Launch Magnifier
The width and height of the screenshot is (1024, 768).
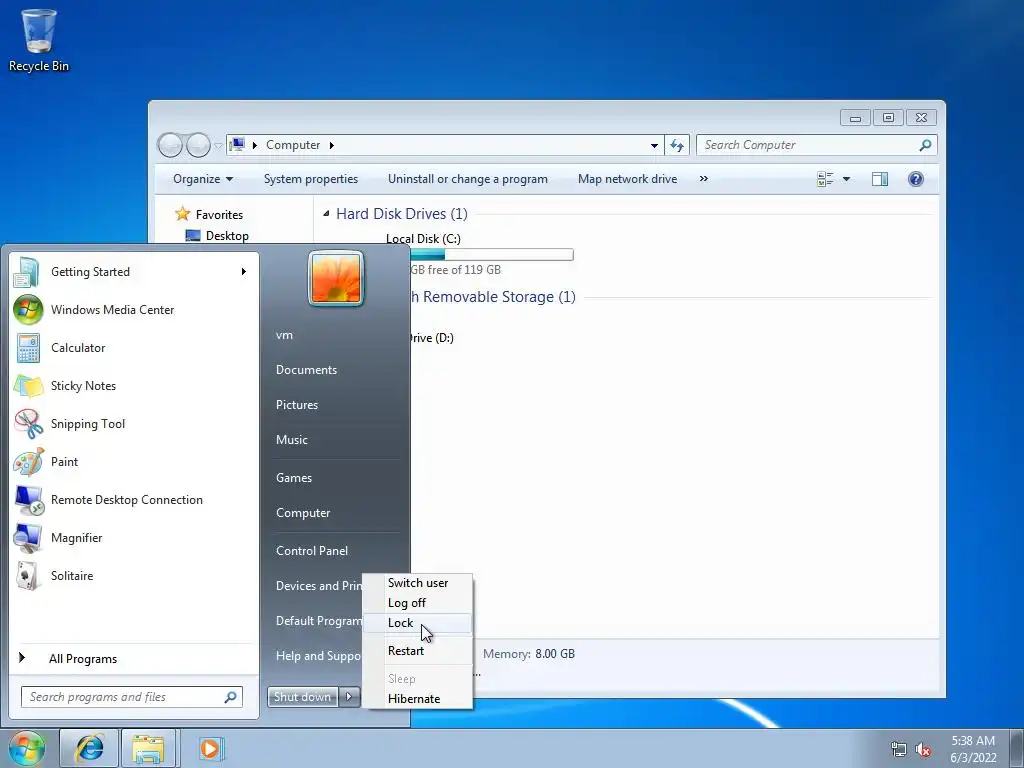pyautogui.click(x=131, y=537)
